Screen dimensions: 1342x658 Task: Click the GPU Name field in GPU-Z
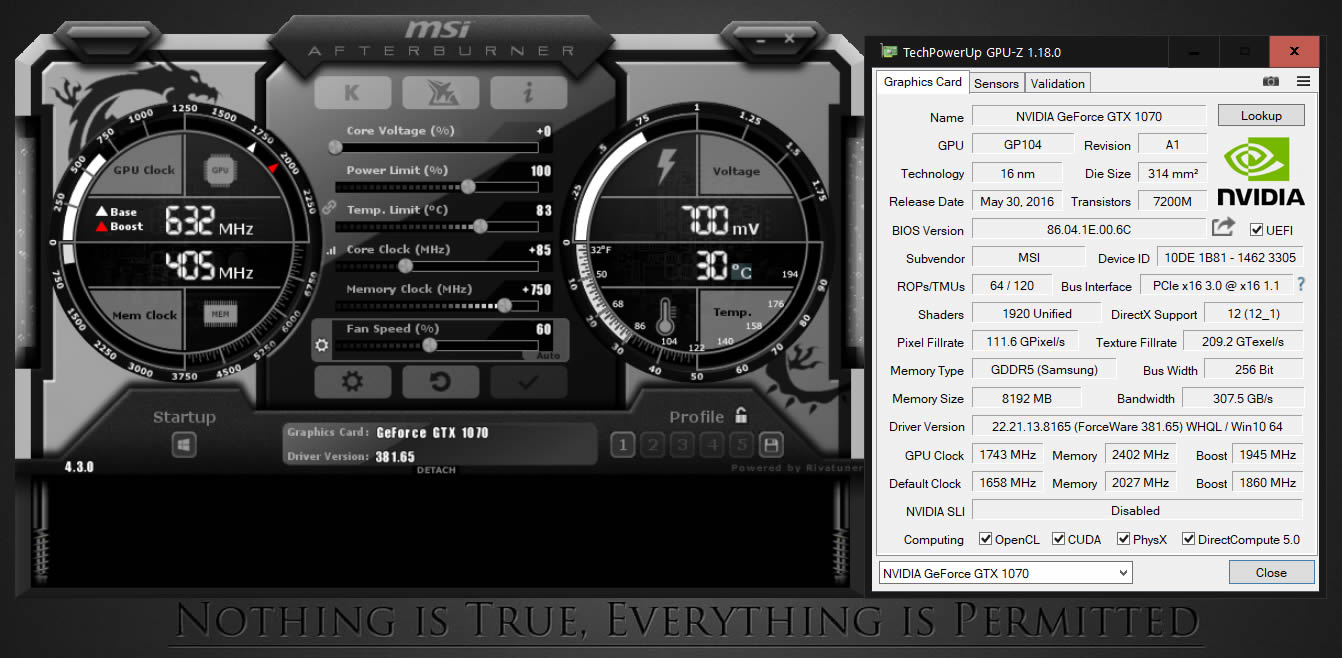1089,116
